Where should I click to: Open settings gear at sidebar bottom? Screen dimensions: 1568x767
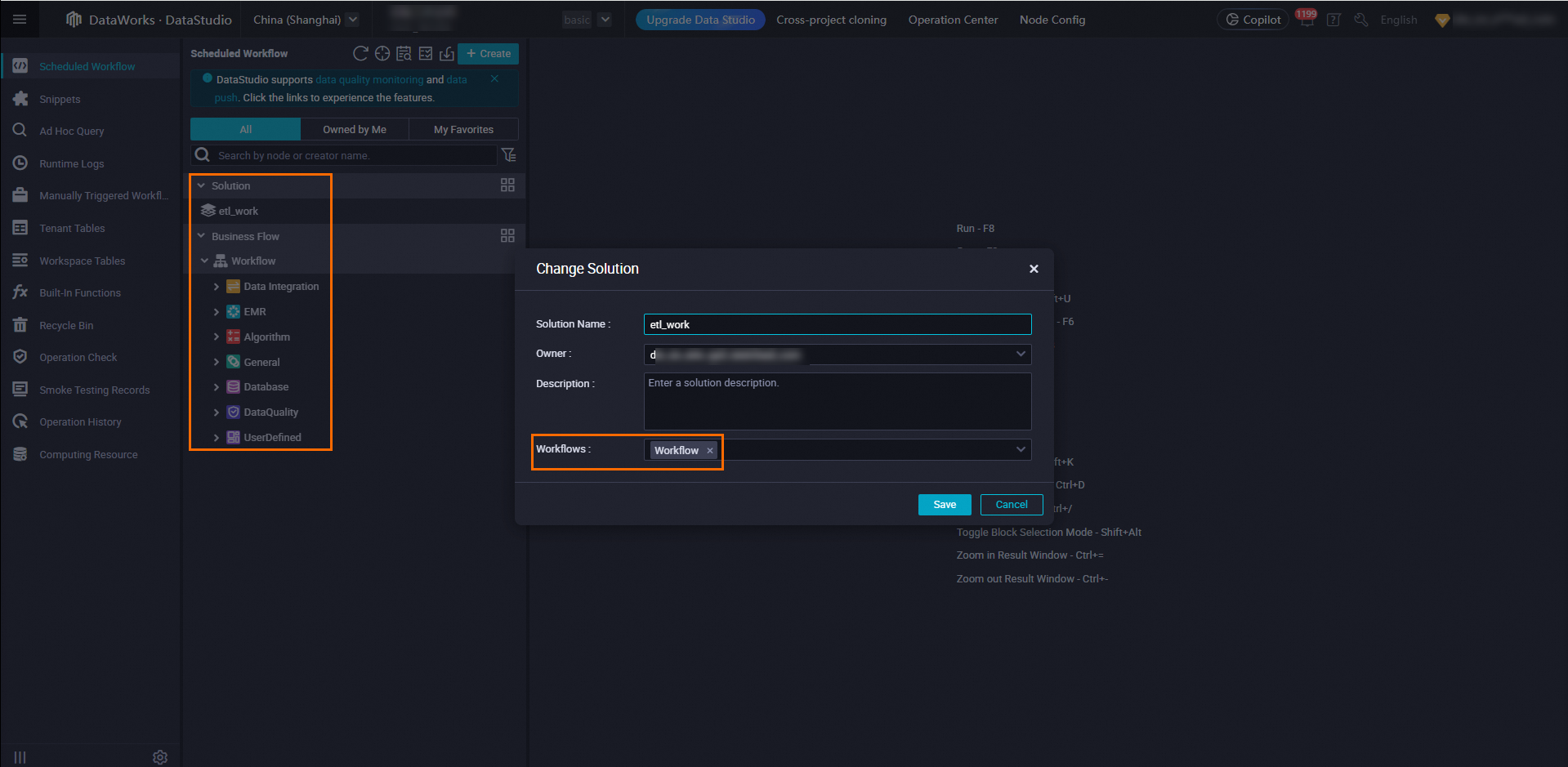160,757
